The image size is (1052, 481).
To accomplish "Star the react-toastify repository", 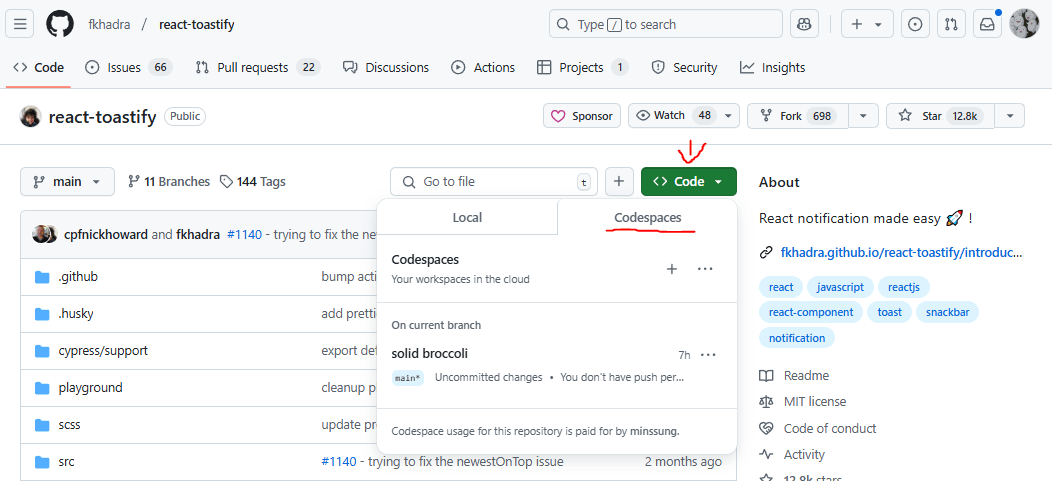I will point(935,116).
